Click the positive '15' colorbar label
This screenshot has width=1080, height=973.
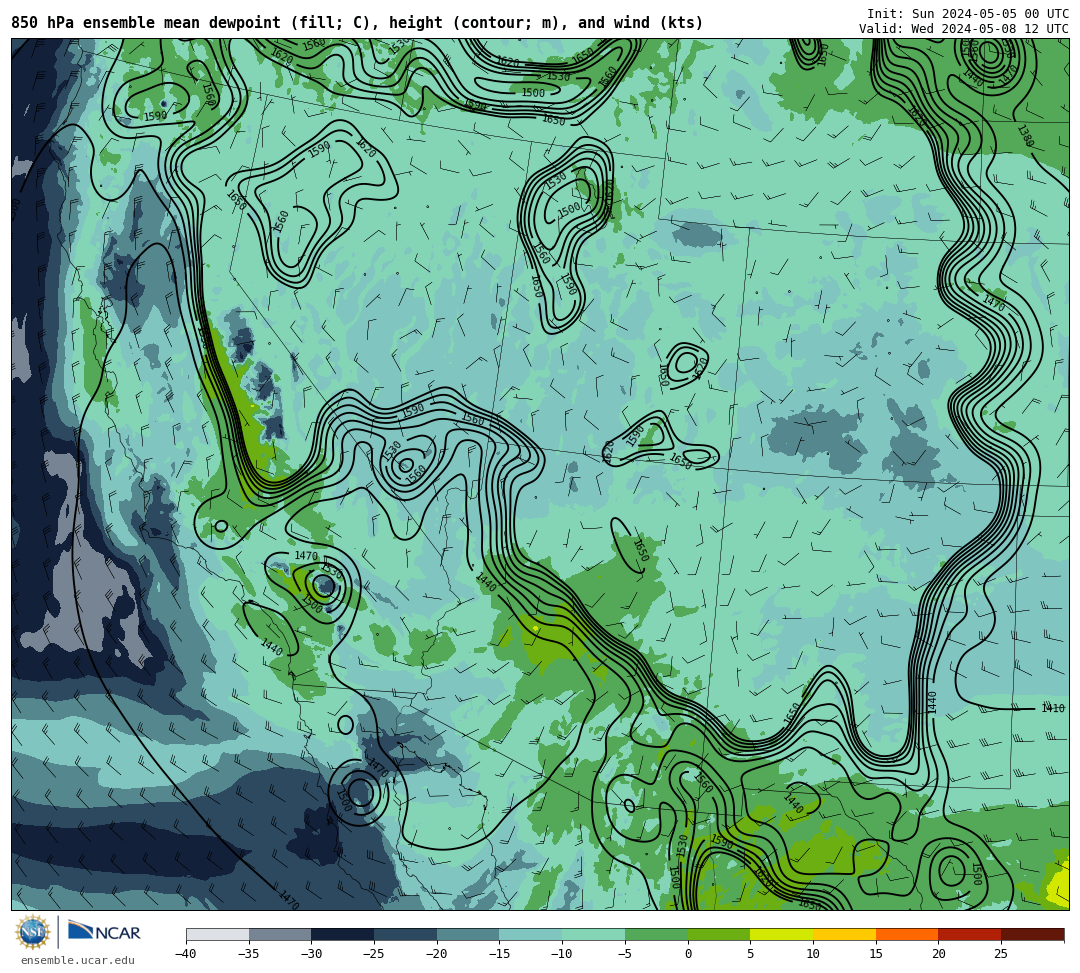click(875, 954)
